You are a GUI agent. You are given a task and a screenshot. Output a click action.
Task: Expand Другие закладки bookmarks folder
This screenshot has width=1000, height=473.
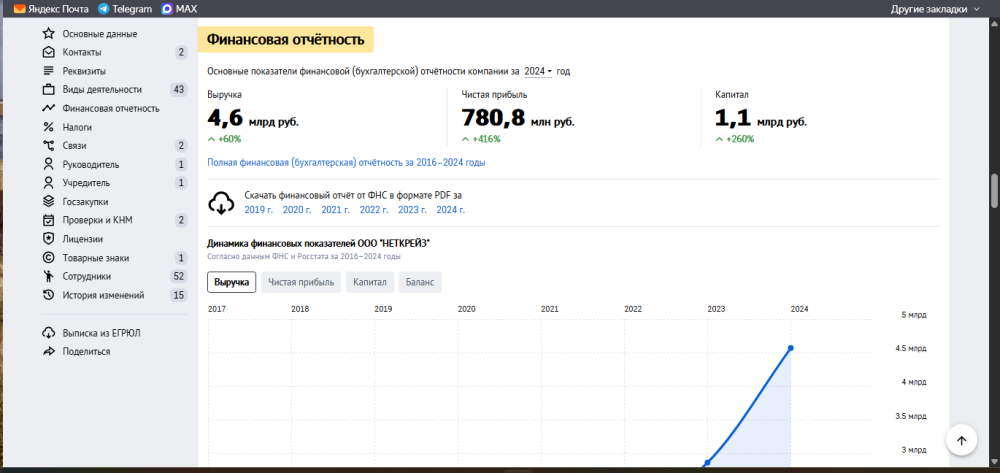pos(934,8)
